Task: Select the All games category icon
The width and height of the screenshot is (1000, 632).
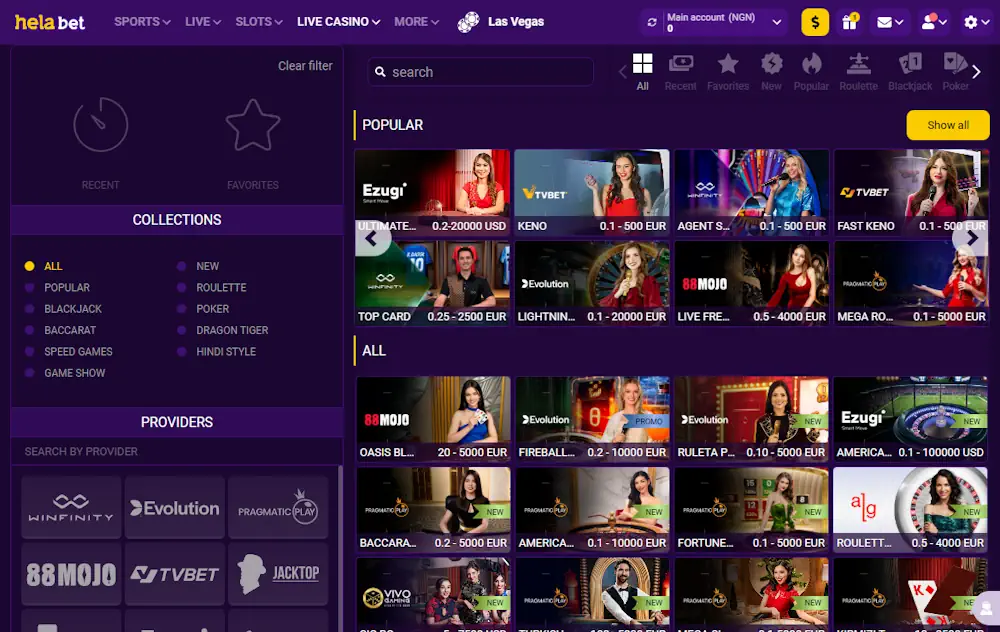Action: [642, 68]
